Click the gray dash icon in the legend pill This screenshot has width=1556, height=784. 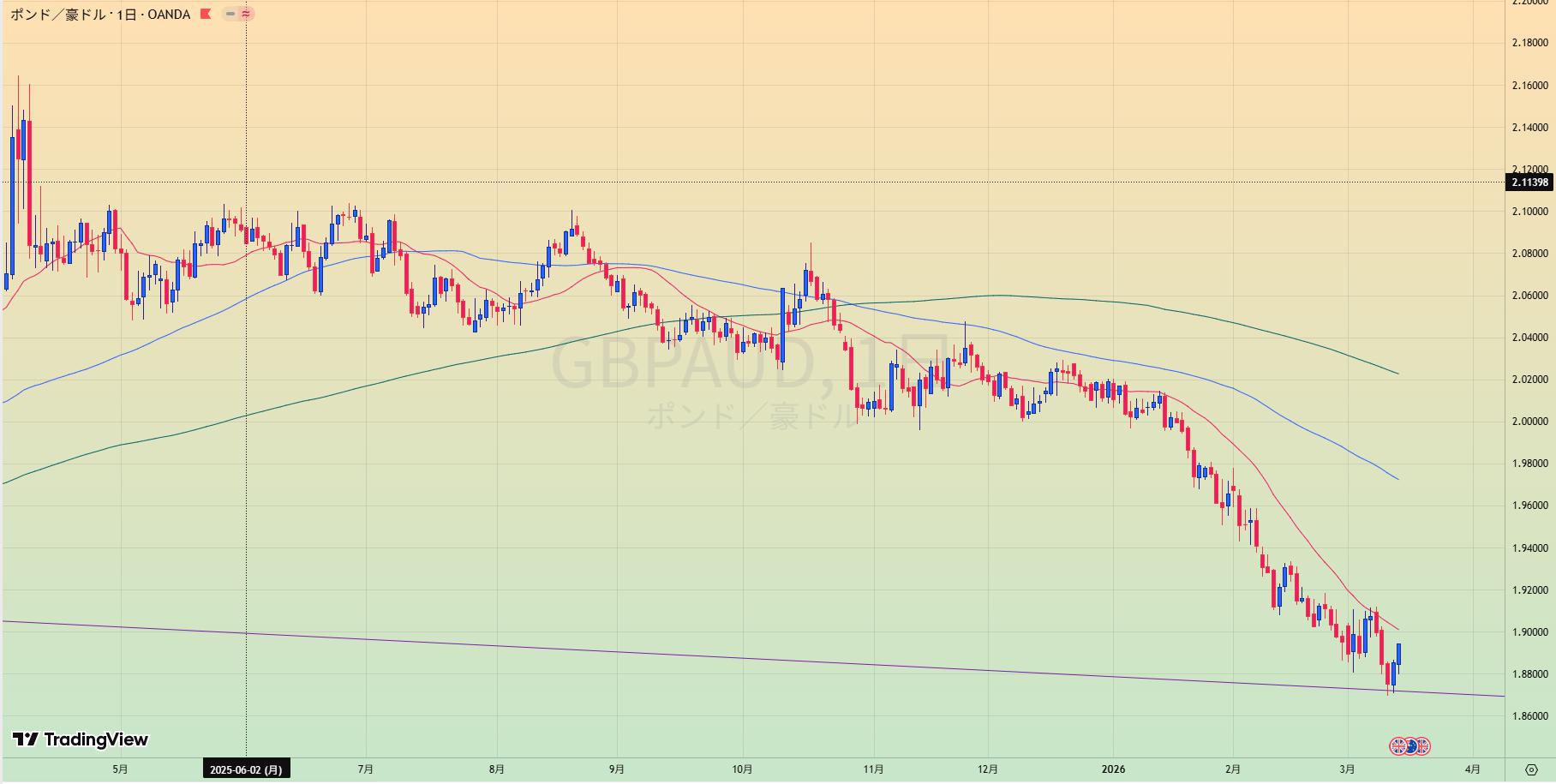click(230, 14)
